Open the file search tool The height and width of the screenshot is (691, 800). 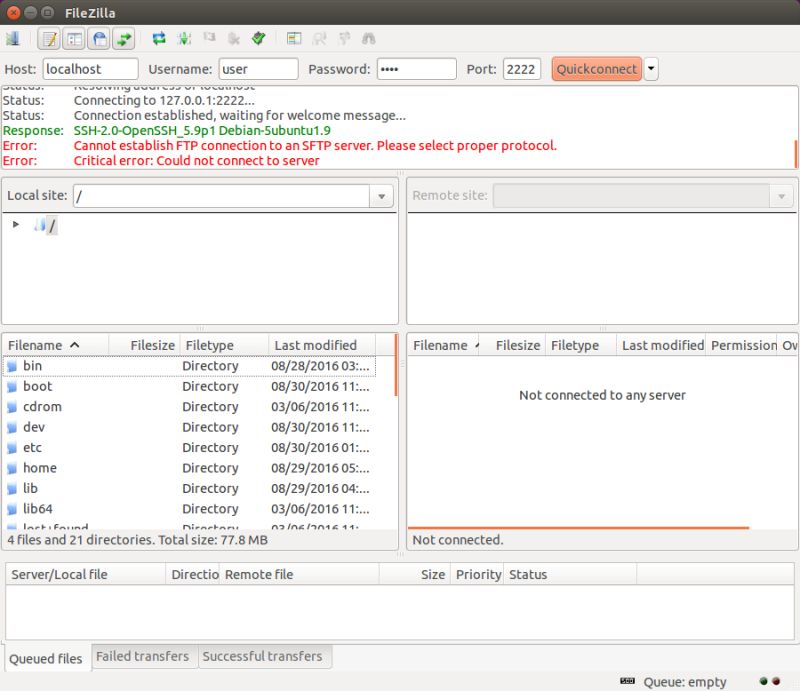click(x=369, y=38)
